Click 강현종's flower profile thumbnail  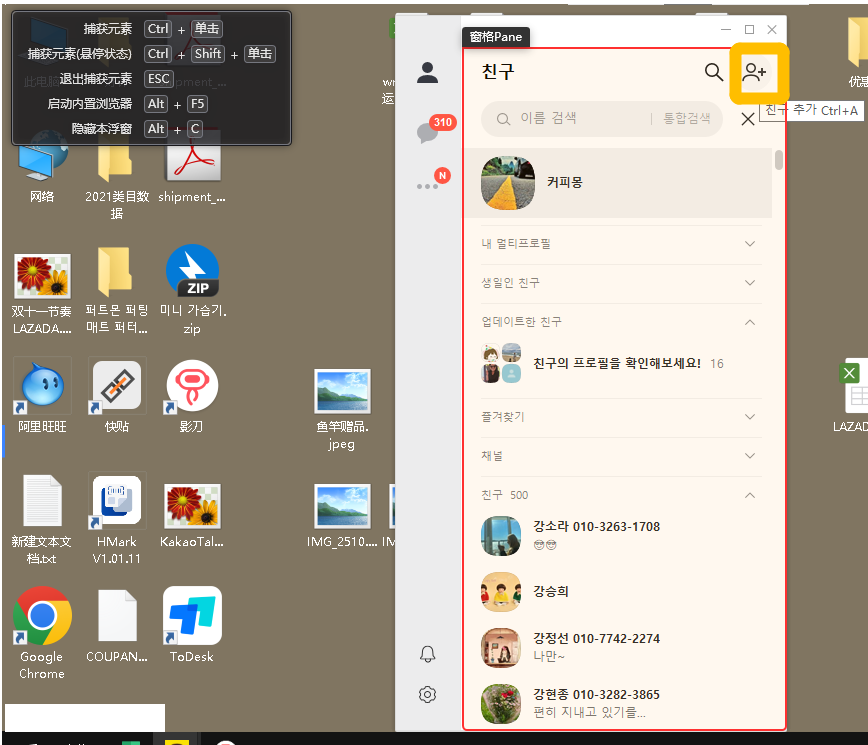click(x=501, y=703)
